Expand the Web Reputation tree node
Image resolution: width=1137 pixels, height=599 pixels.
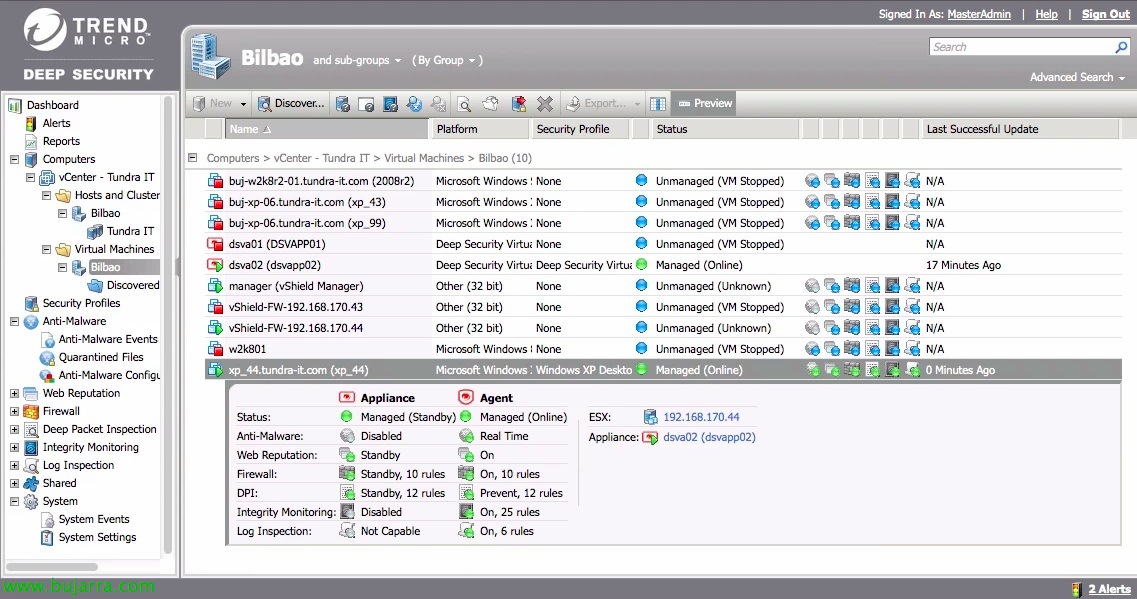pos(14,394)
